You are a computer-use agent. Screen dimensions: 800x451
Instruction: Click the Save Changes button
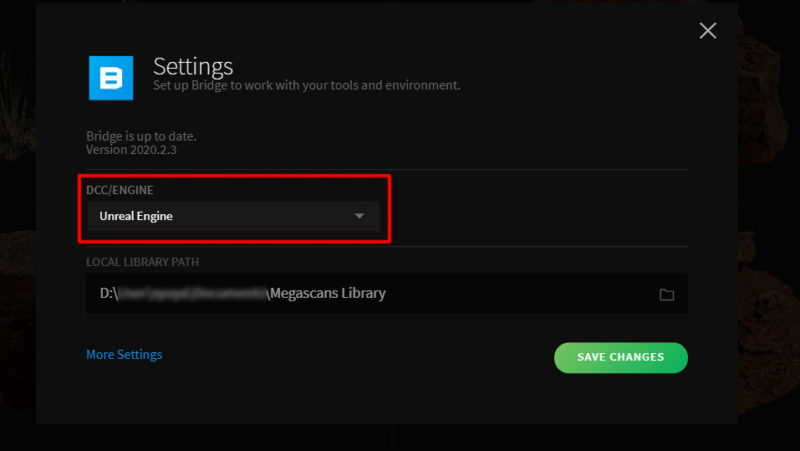tap(620, 357)
